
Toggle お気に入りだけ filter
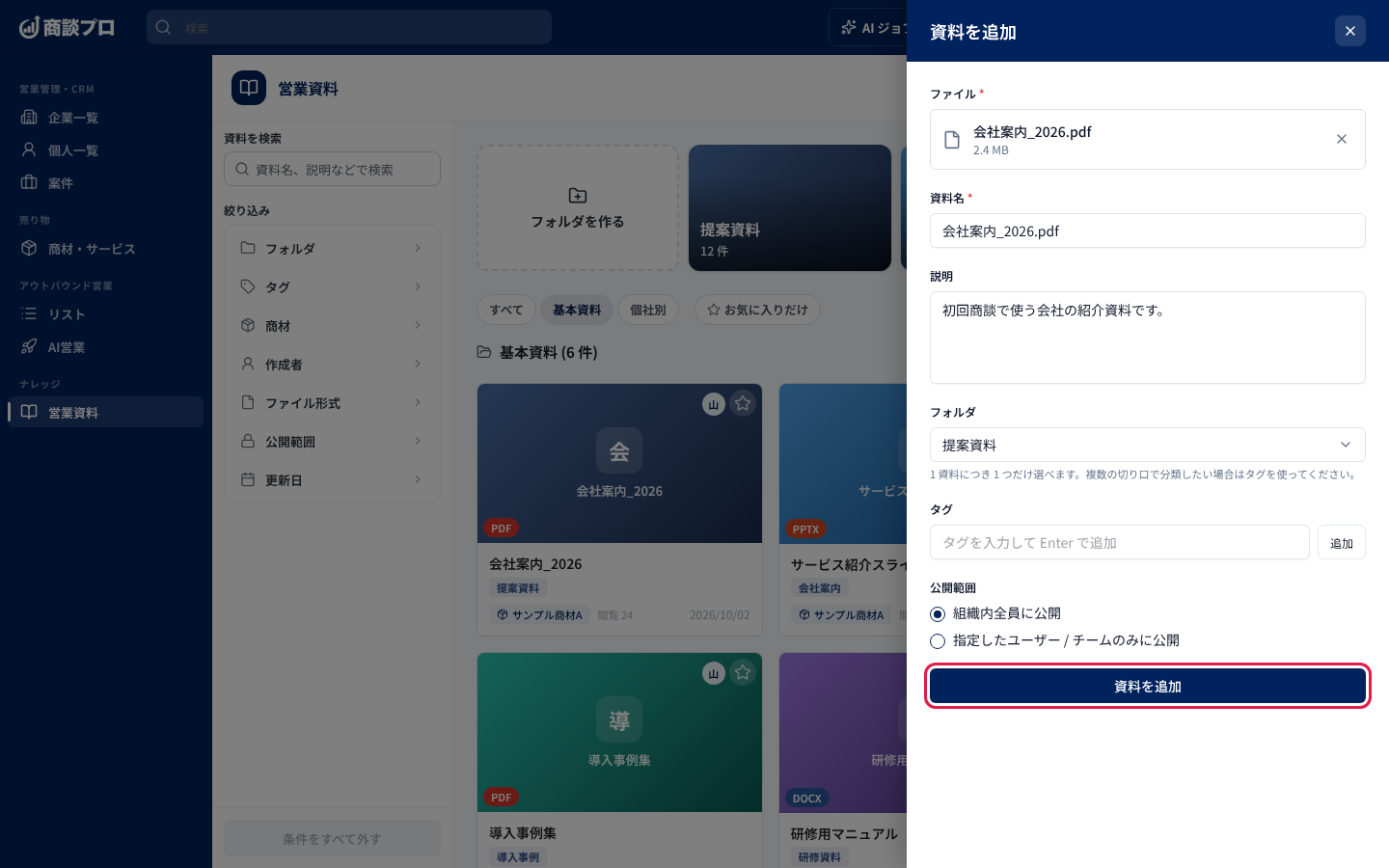[757, 310]
